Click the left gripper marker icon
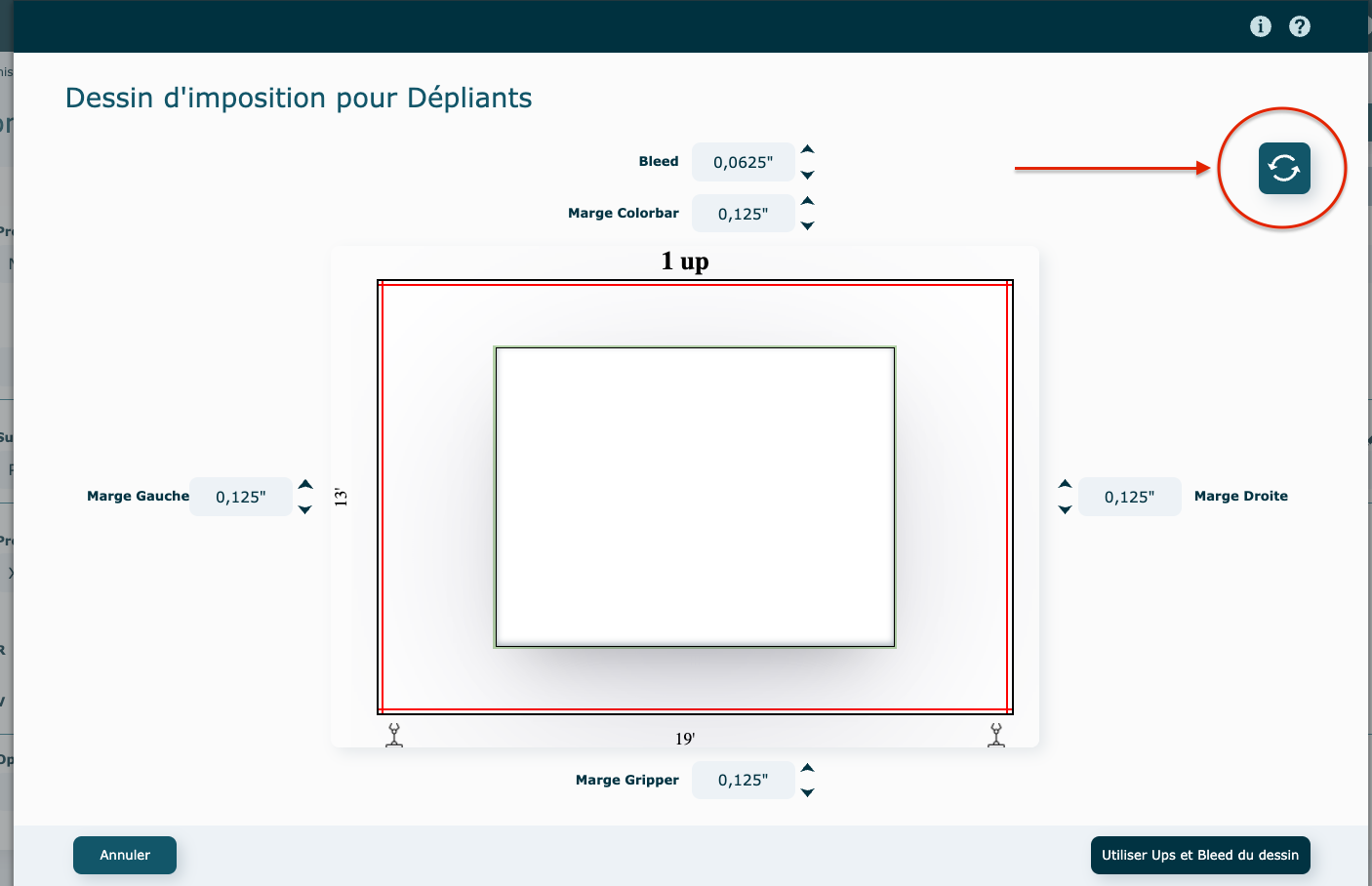 pyautogui.click(x=394, y=735)
